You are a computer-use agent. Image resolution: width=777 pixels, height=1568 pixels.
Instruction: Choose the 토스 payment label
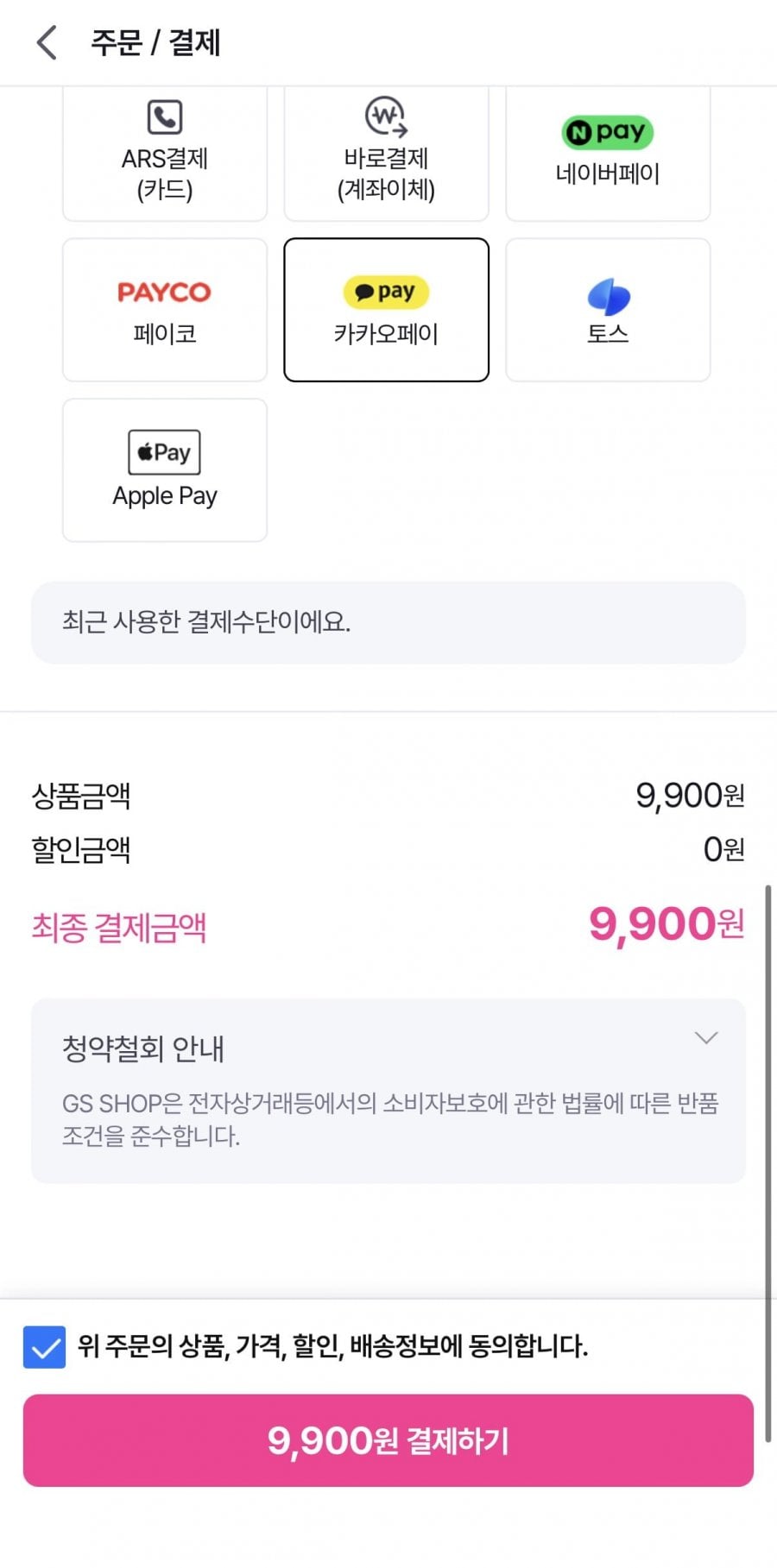pos(608,334)
